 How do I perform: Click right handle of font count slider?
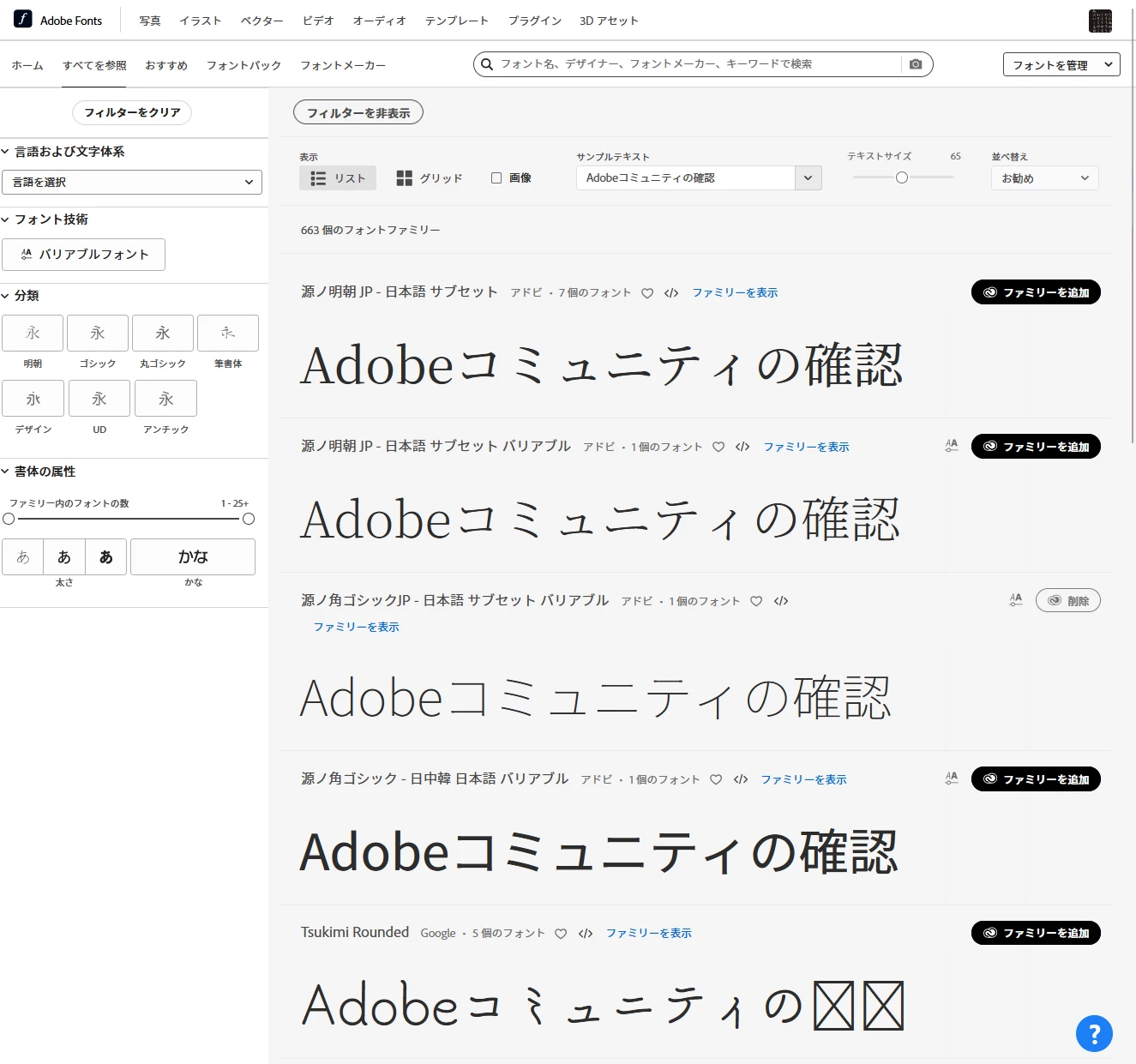pos(249,519)
